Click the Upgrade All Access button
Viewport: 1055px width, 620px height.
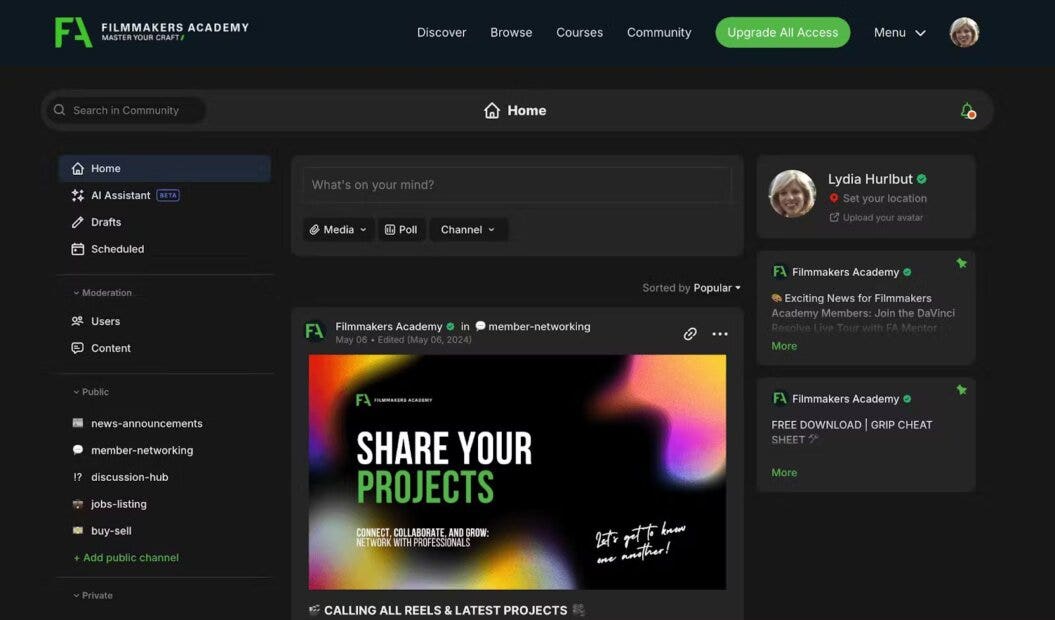(x=783, y=32)
